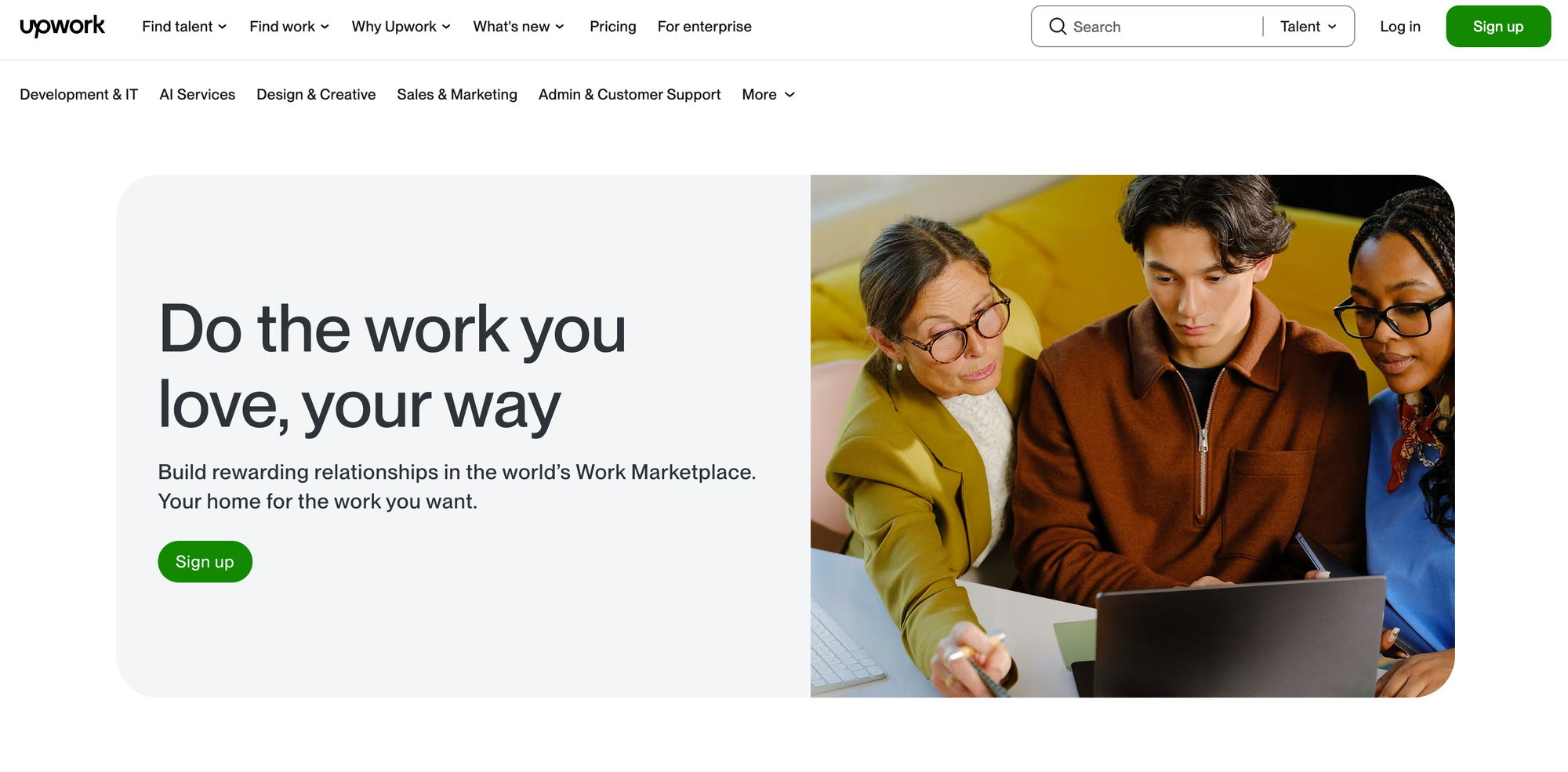Open the AI Services category
This screenshot has width=1568, height=772.
pyautogui.click(x=197, y=94)
